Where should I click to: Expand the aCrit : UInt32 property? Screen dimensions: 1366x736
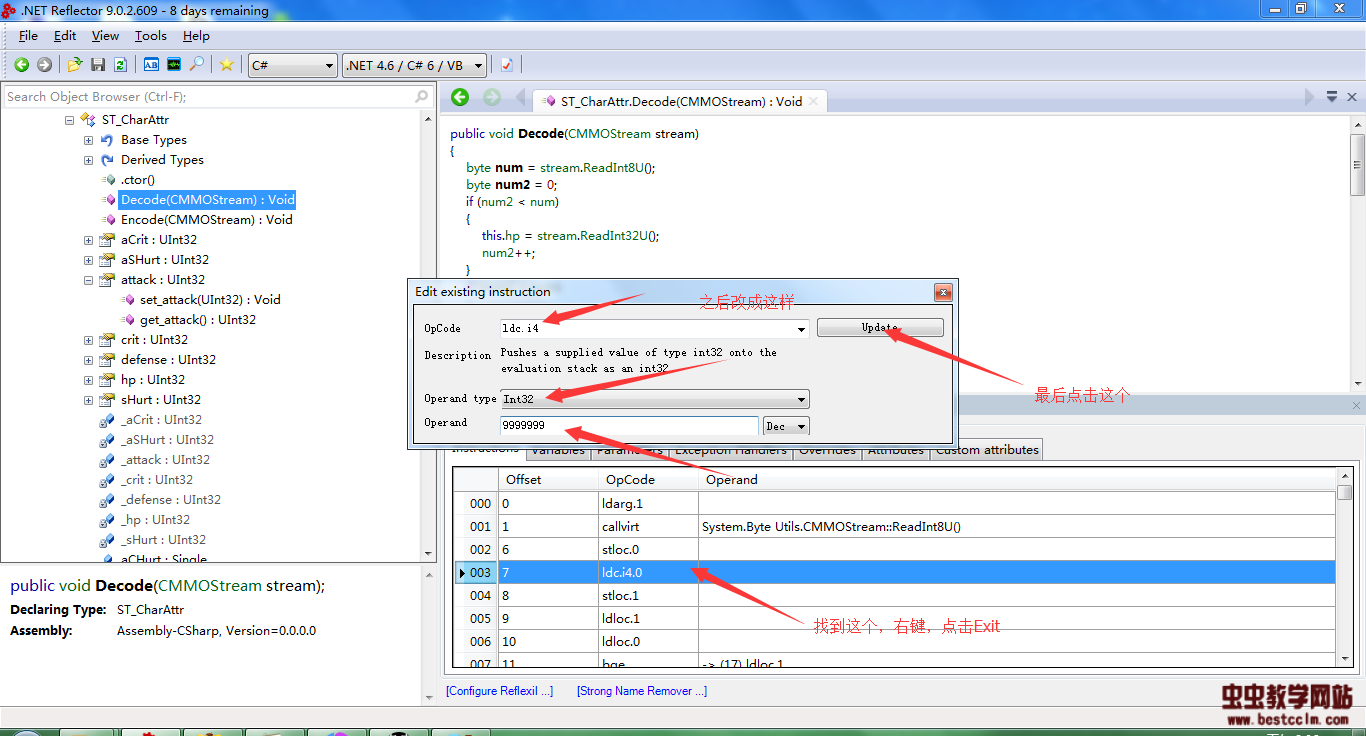(x=89, y=240)
